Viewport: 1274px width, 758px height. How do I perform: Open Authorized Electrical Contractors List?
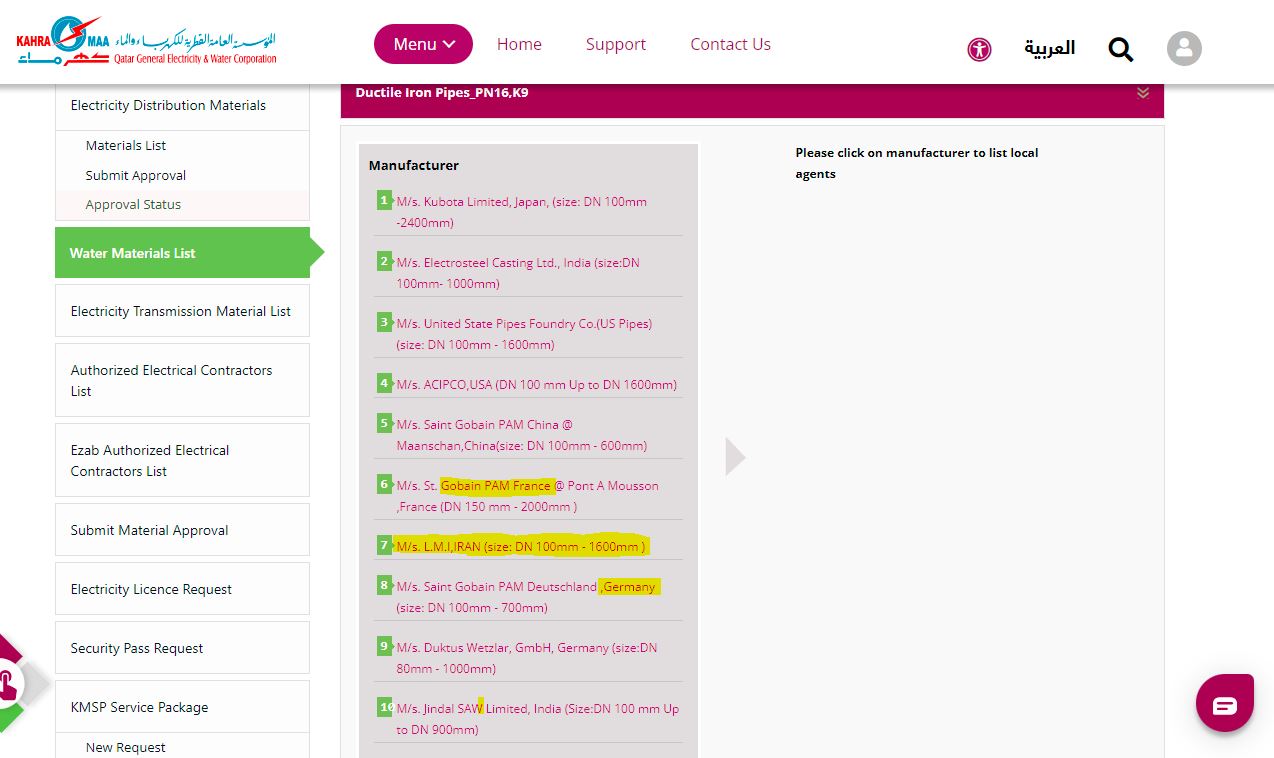tap(182, 380)
